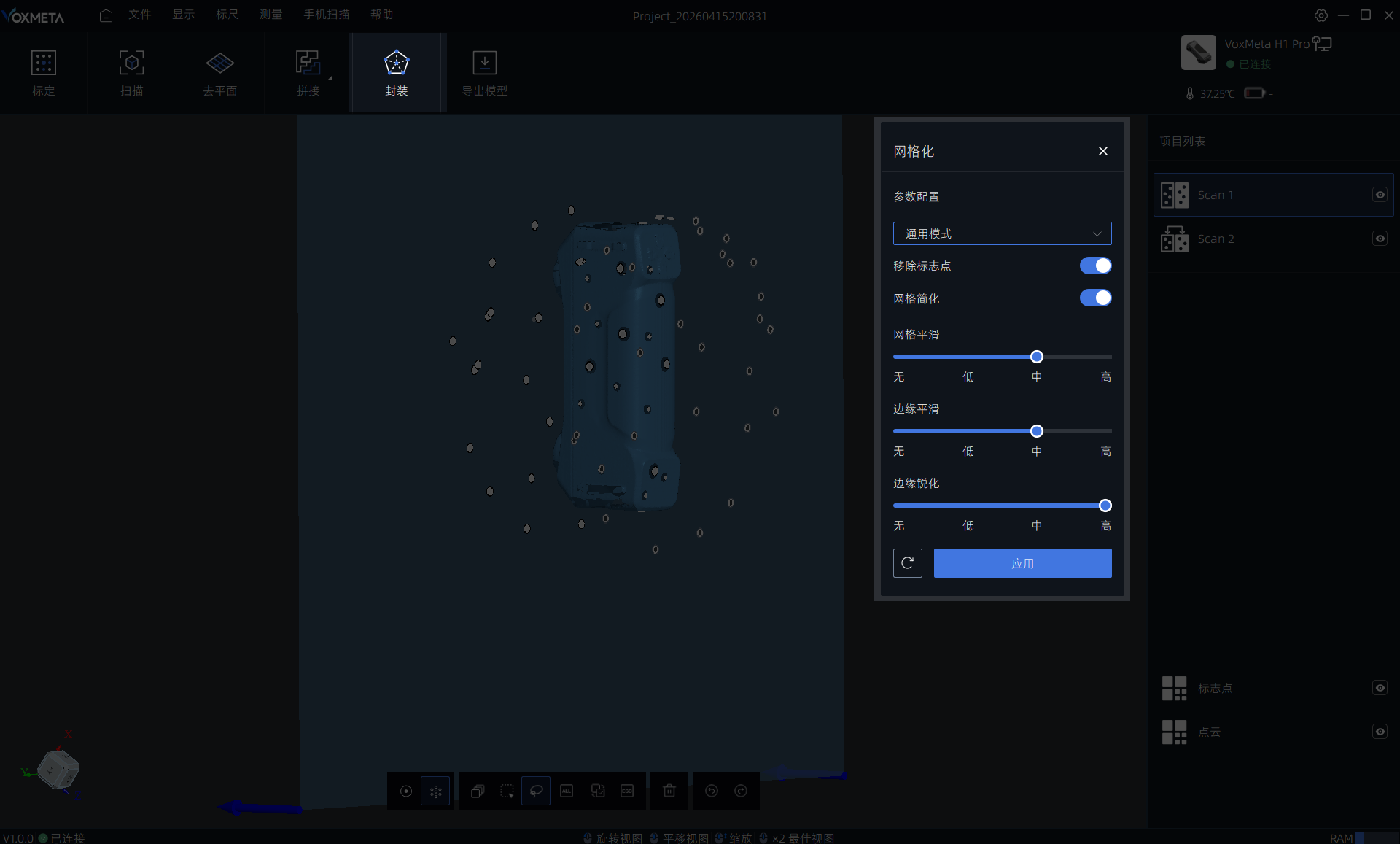Toggle the 网格简化 switch
Image resolution: width=1400 pixels, height=844 pixels.
click(1096, 298)
